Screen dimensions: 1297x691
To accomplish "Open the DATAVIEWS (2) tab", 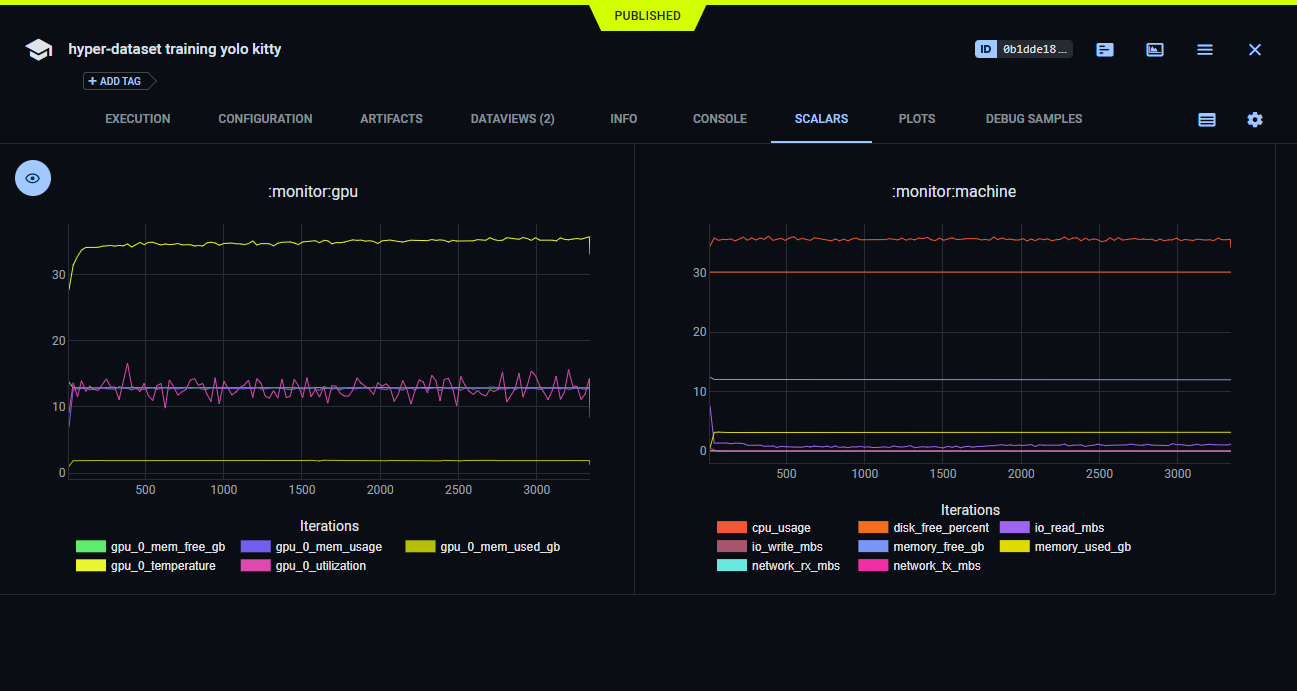I will pyautogui.click(x=512, y=119).
